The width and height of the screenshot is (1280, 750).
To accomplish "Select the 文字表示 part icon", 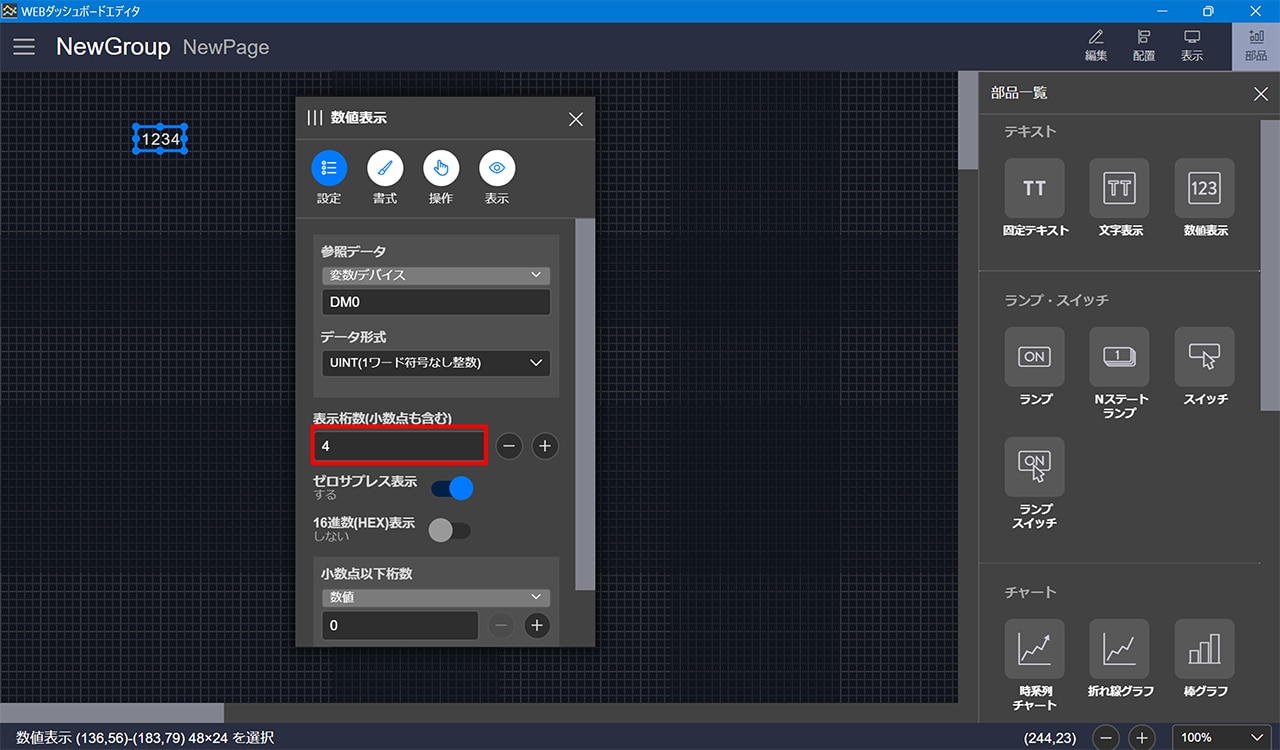I will (x=1119, y=188).
